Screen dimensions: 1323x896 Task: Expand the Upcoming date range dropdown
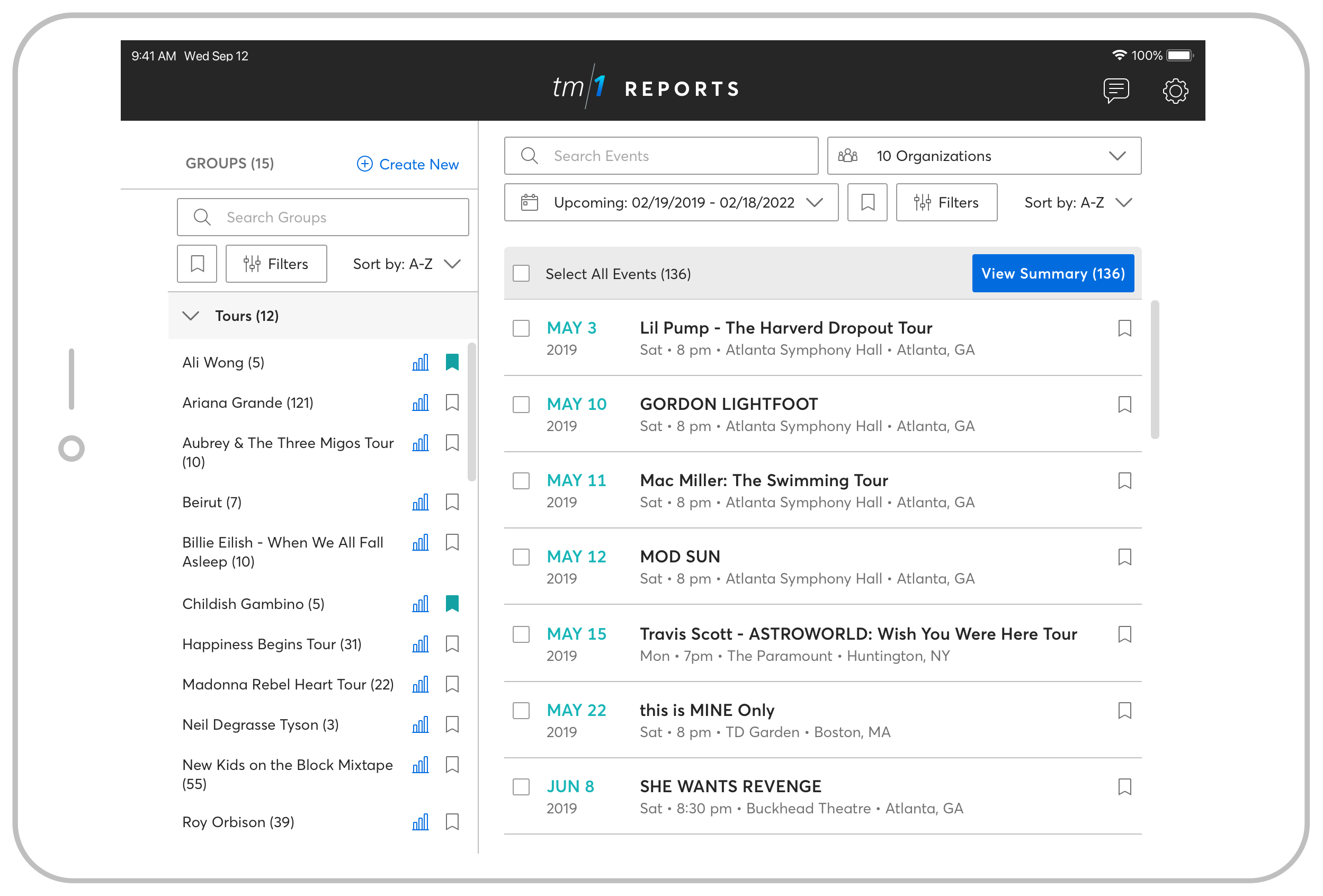point(671,202)
